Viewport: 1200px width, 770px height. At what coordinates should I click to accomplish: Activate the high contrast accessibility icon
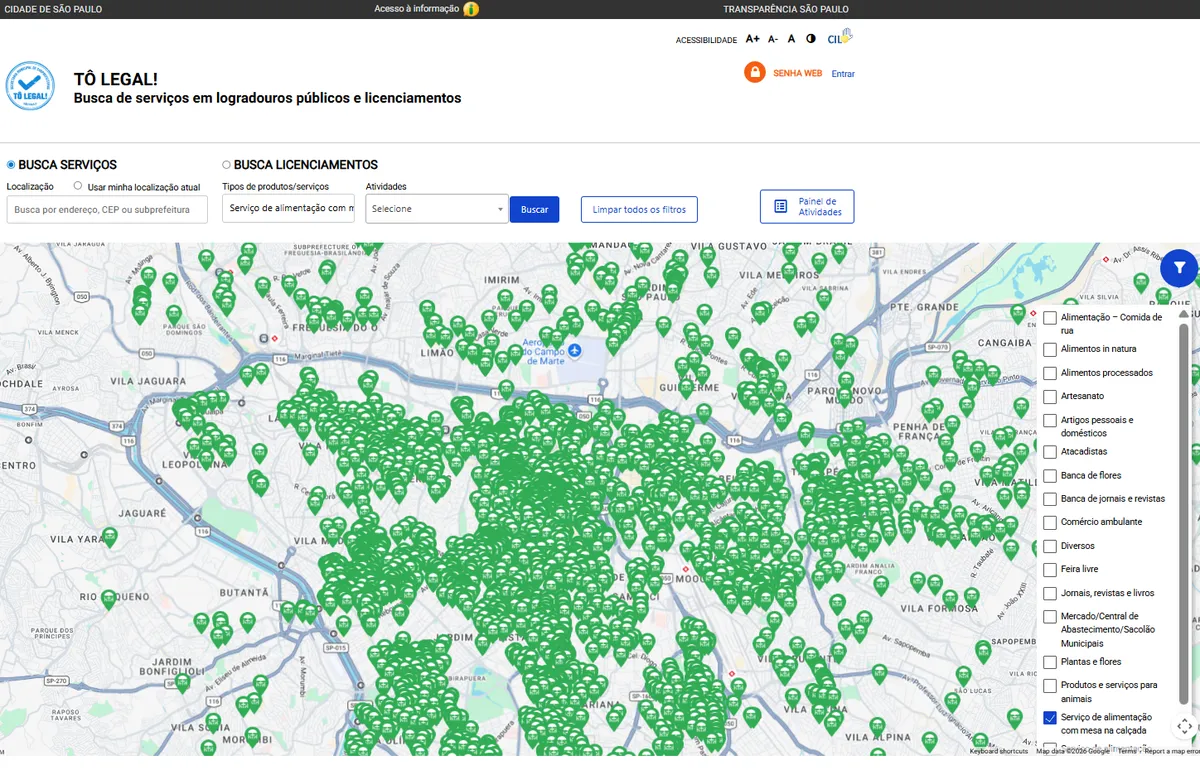(810, 38)
